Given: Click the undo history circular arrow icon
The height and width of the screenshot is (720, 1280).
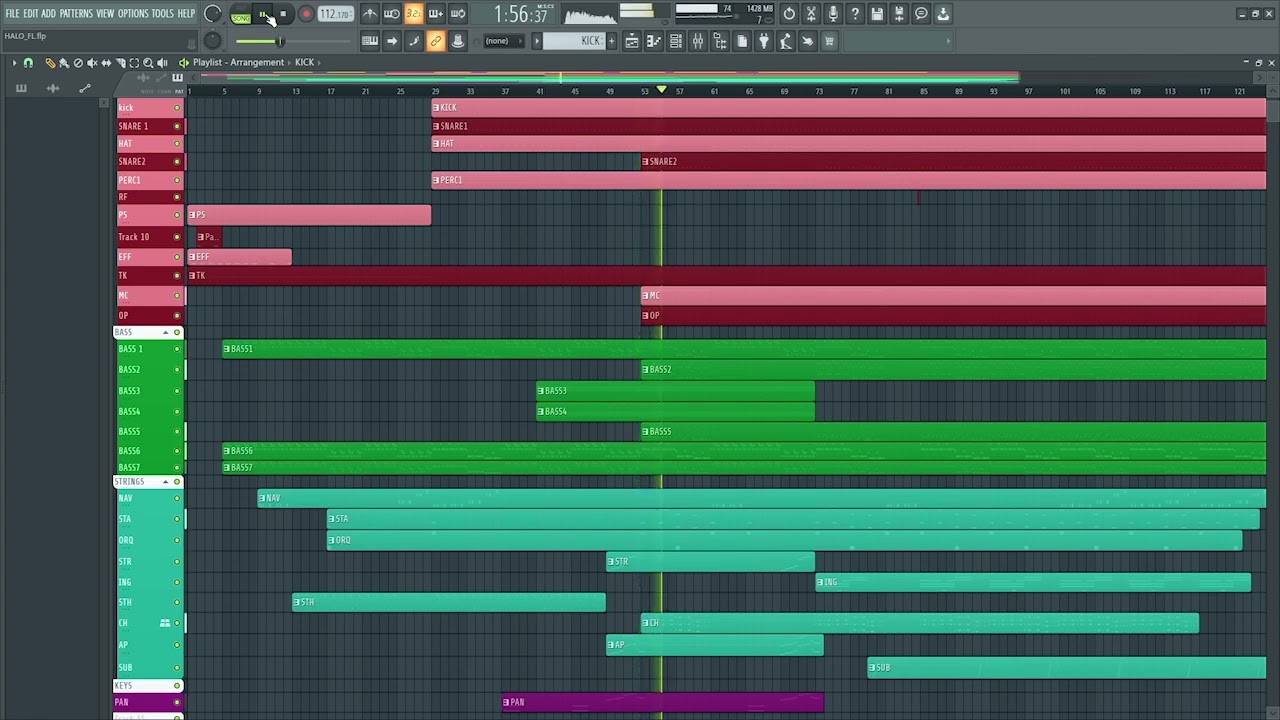Looking at the screenshot, I should click(789, 14).
